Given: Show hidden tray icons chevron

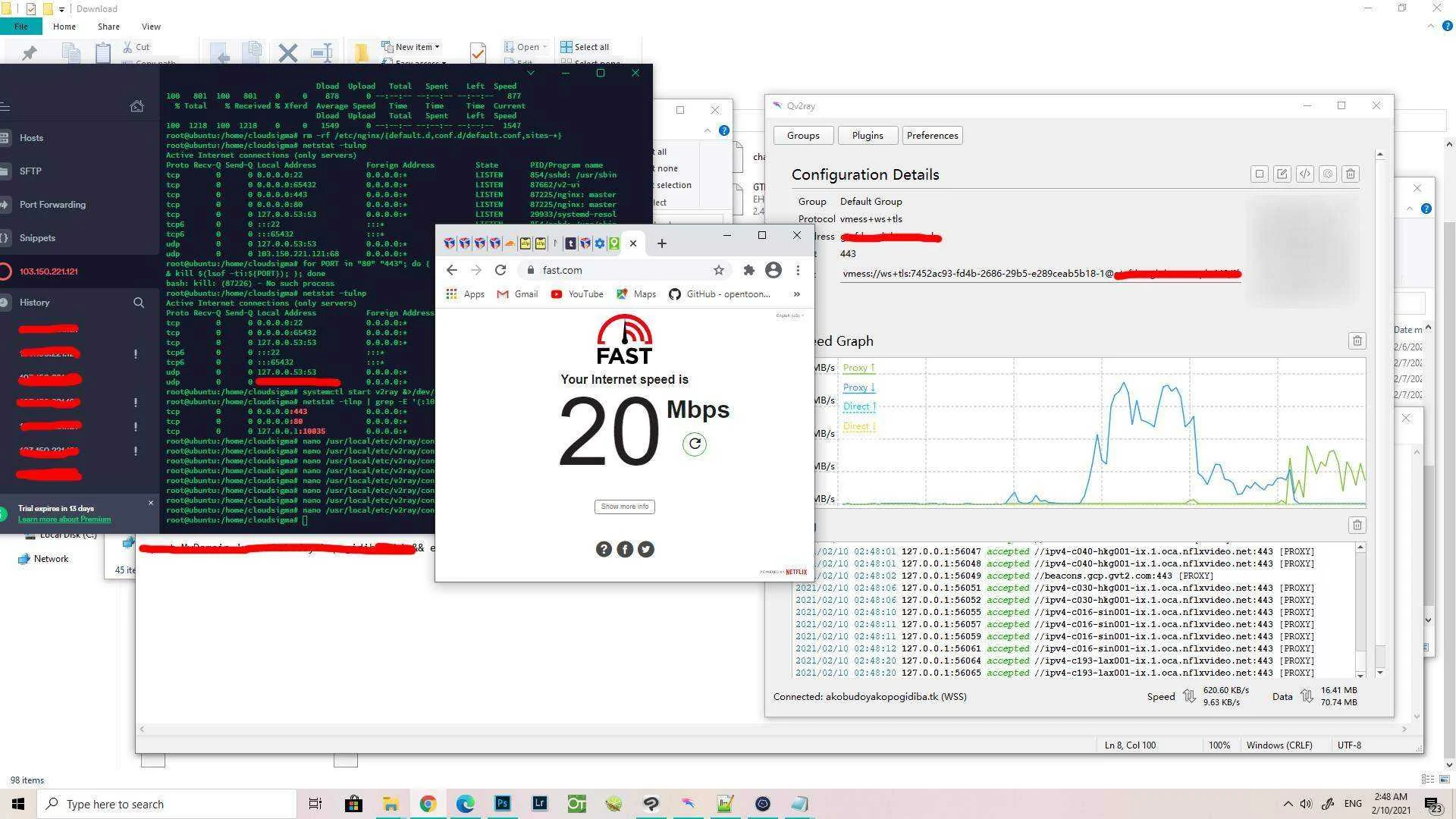Looking at the screenshot, I should 1288,804.
